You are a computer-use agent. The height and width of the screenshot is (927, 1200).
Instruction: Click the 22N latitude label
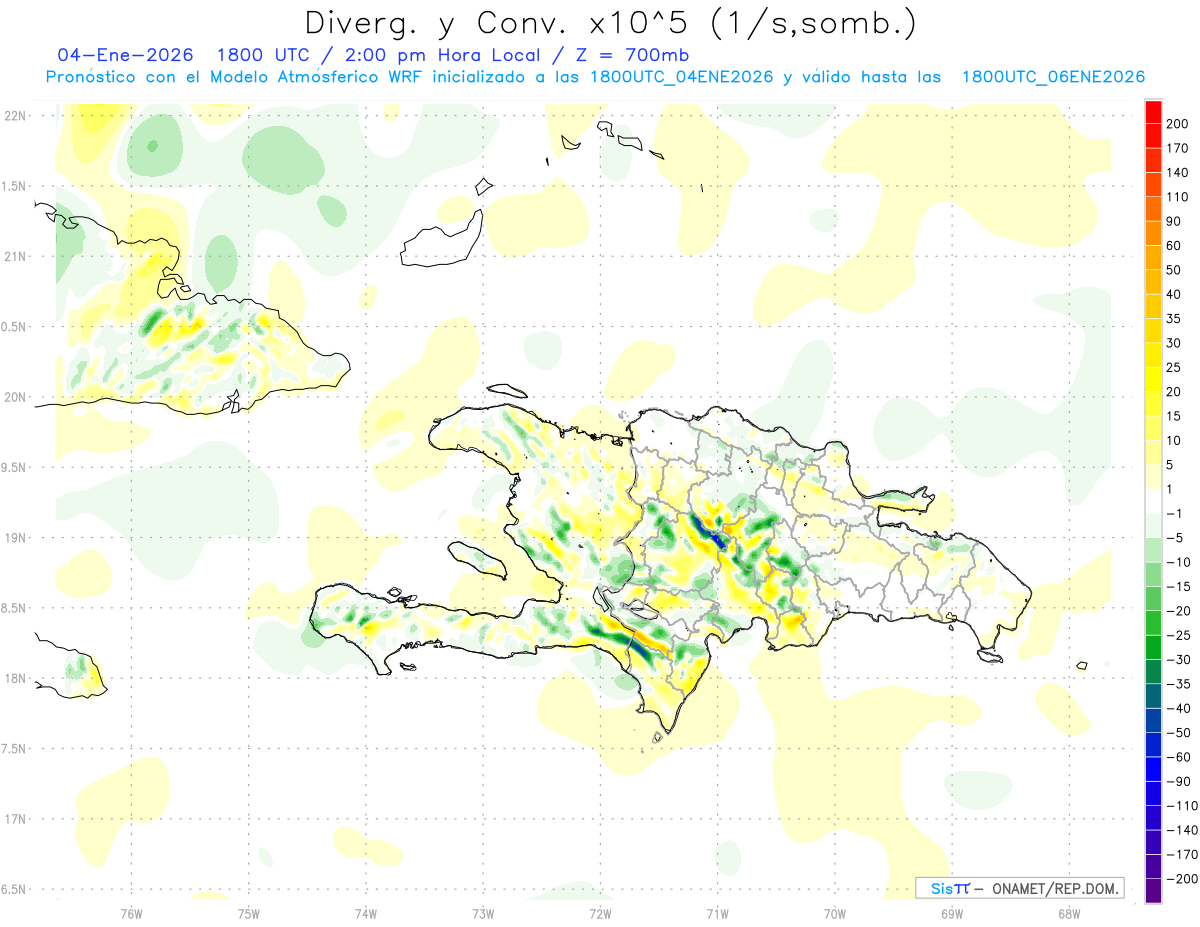click(15, 115)
